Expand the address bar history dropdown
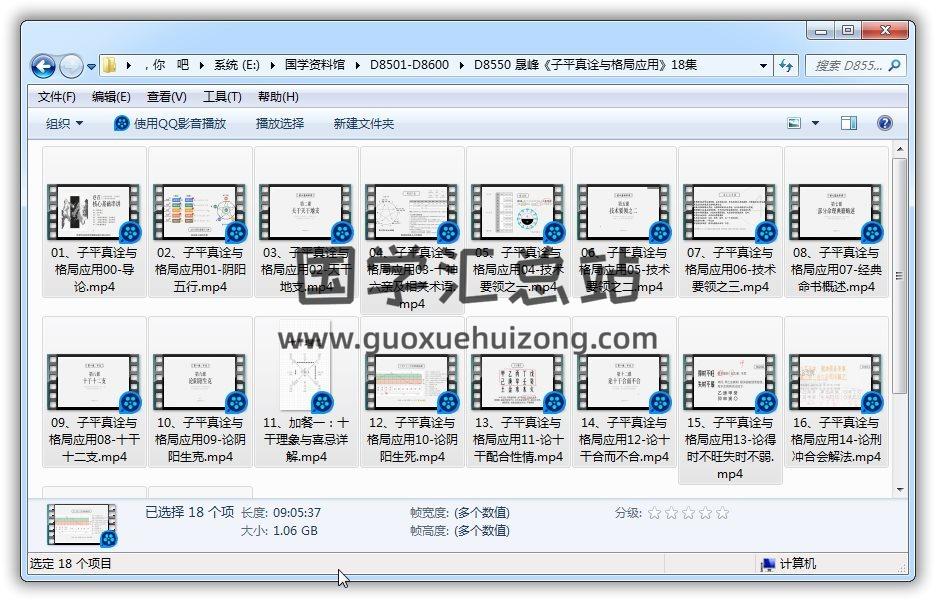The width and height of the screenshot is (936, 602). 764,66
